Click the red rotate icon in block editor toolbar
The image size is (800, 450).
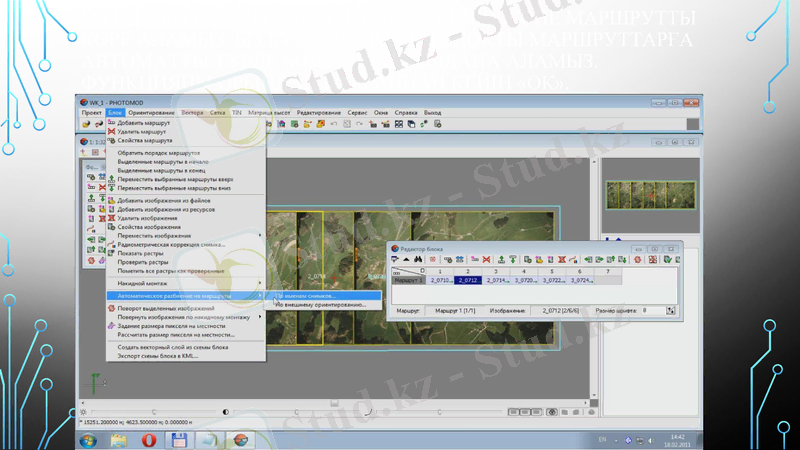(x=637, y=260)
